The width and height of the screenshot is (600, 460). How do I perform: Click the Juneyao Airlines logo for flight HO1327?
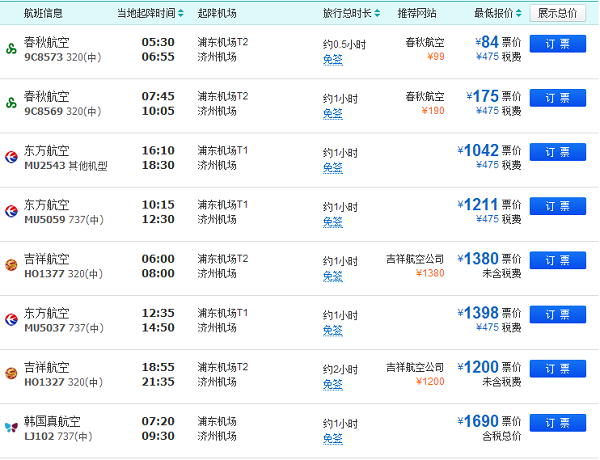point(11,372)
